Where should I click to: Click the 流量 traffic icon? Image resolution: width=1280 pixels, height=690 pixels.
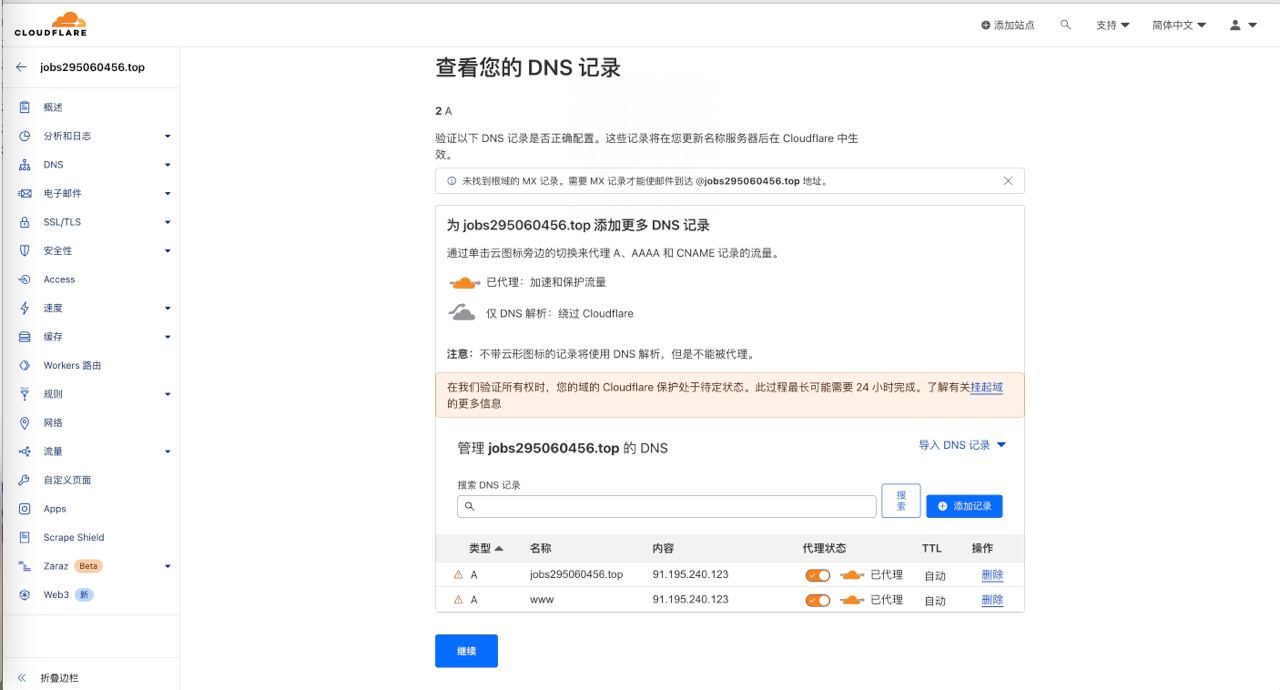pos(25,452)
